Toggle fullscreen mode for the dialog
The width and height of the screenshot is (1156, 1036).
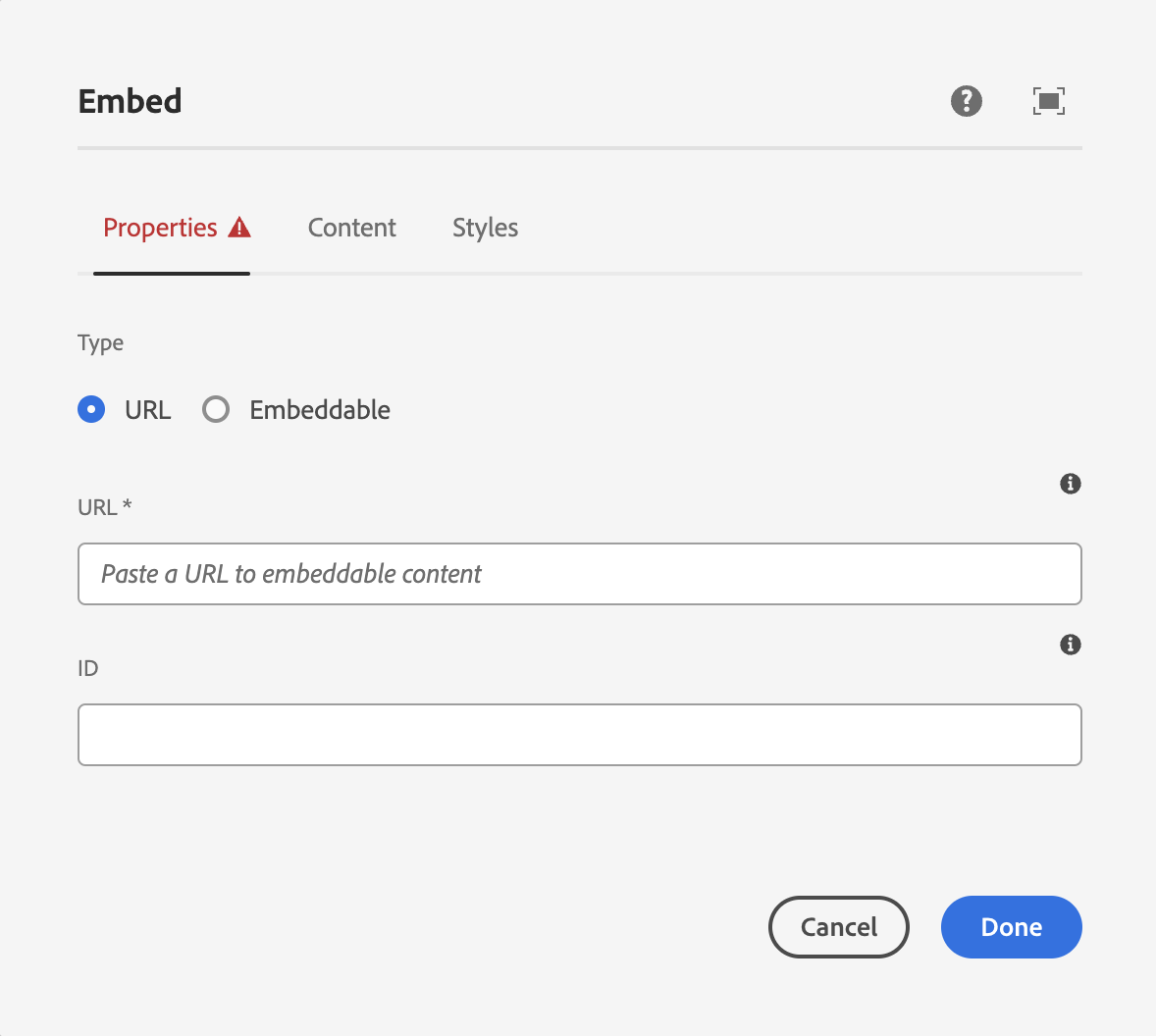click(x=1048, y=101)
